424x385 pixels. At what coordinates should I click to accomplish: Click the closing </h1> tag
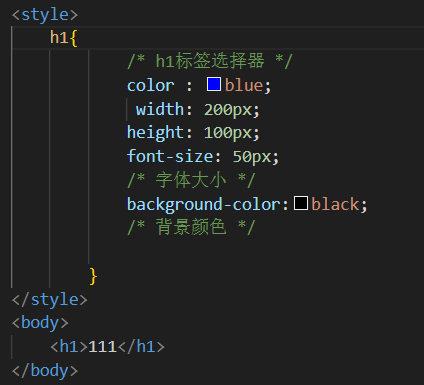(141, 347)
